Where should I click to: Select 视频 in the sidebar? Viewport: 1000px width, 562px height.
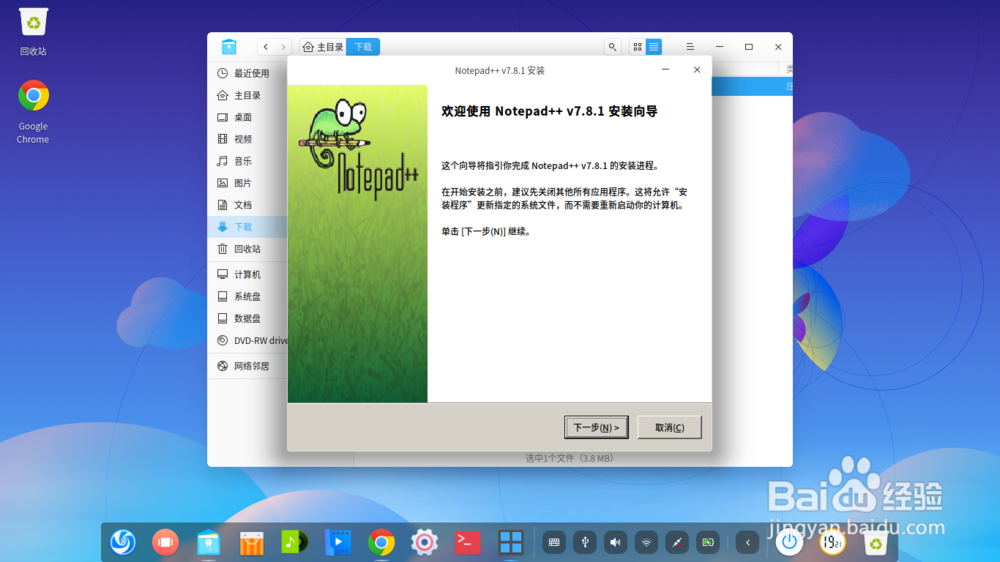(247, 139)
